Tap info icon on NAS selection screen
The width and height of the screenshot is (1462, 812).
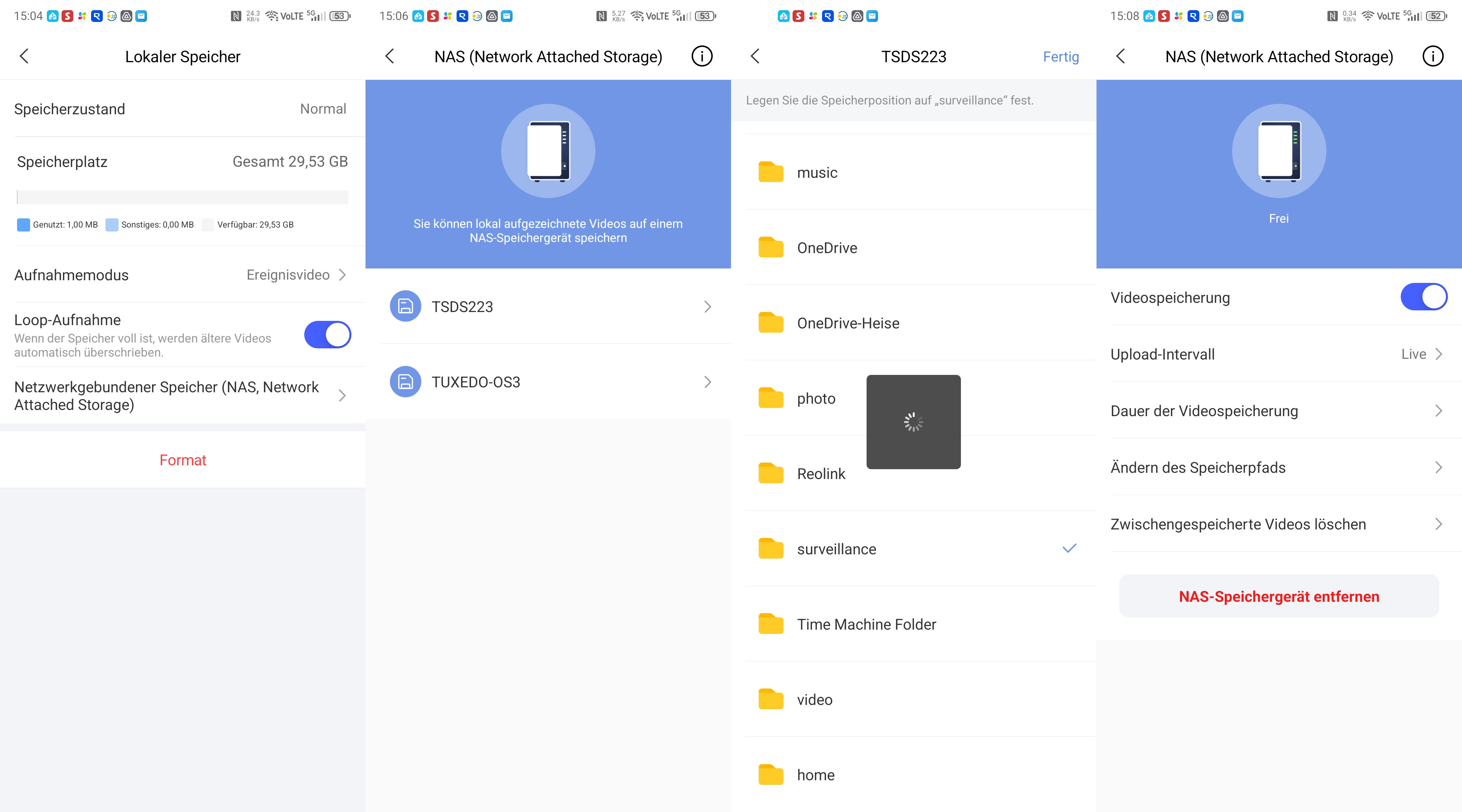[x=702, y=56]
